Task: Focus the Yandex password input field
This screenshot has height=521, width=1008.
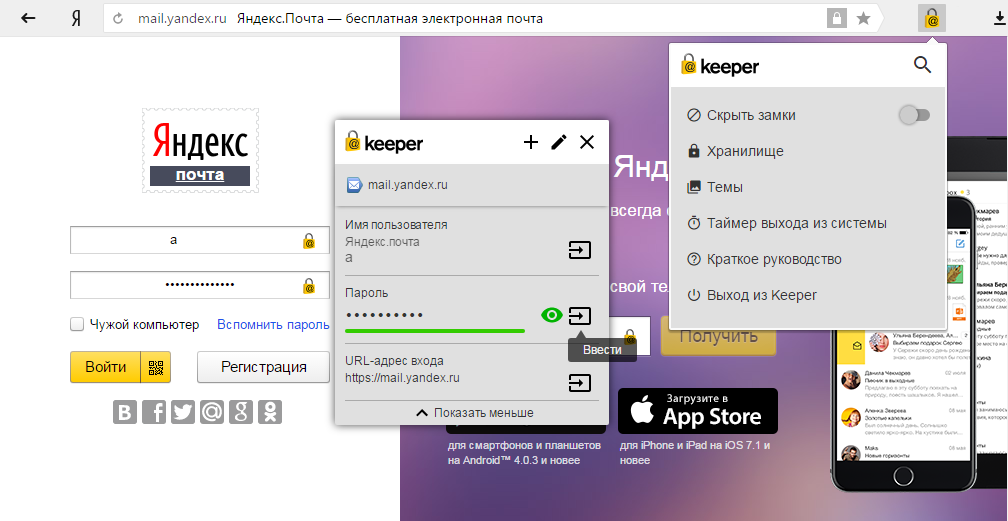Action: click(x=200, y=286)
